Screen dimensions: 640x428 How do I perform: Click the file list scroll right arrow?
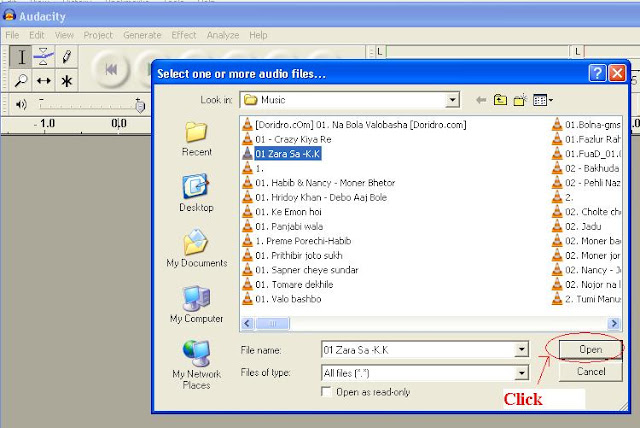[x=614, y=324]
